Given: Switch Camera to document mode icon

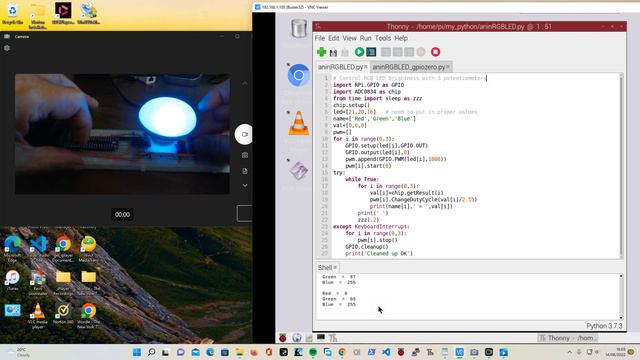Looking at the screenshot, I should [x=244, y=171].
